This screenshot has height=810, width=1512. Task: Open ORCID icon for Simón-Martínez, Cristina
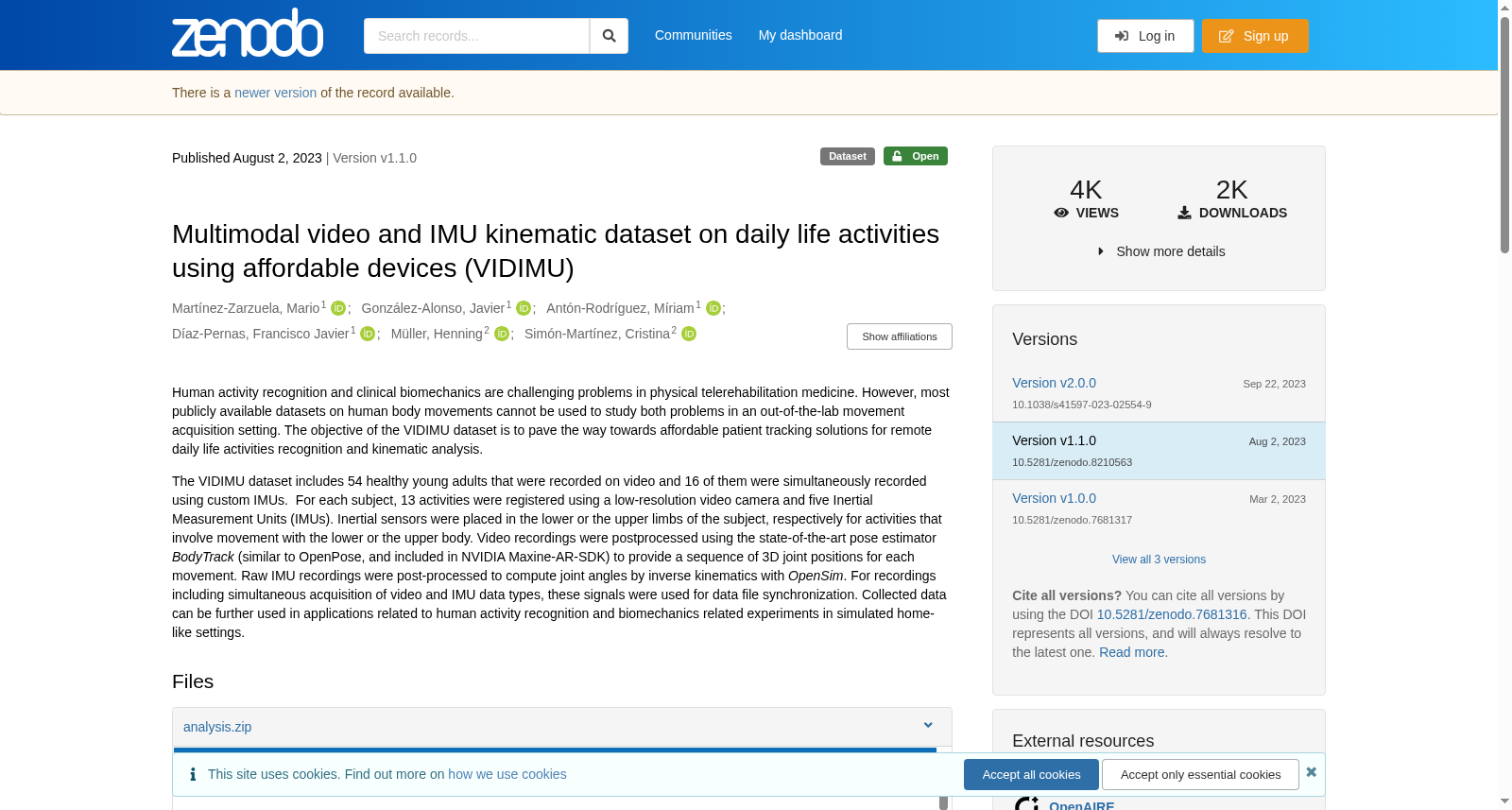point(689,334)
